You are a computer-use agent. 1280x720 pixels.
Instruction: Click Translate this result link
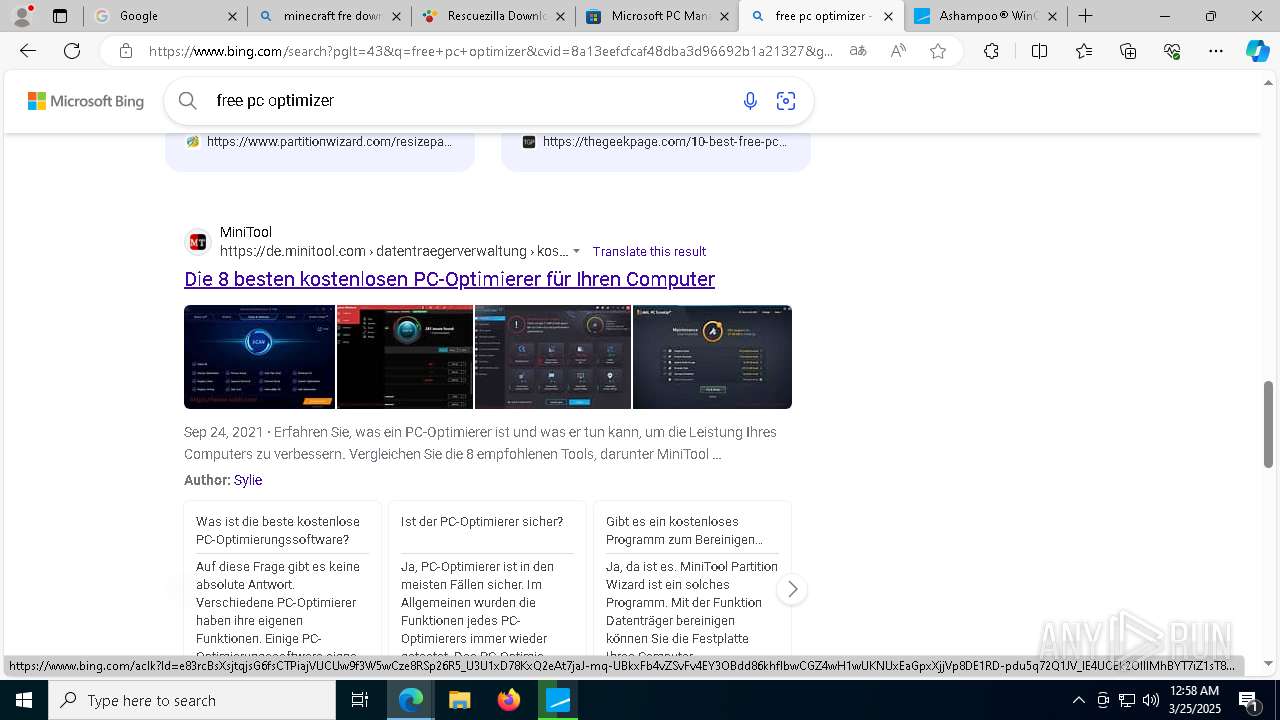(x=649, y=251)
